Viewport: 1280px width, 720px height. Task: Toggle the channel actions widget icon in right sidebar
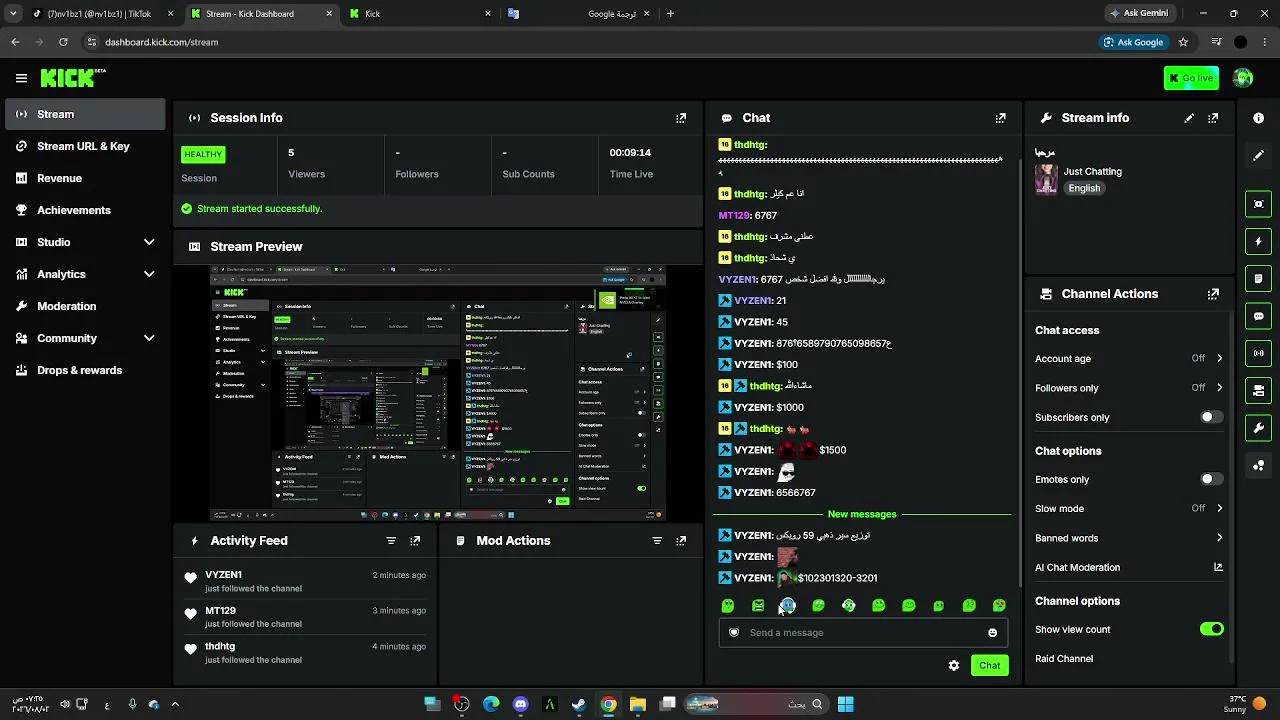coord(1258,391)
